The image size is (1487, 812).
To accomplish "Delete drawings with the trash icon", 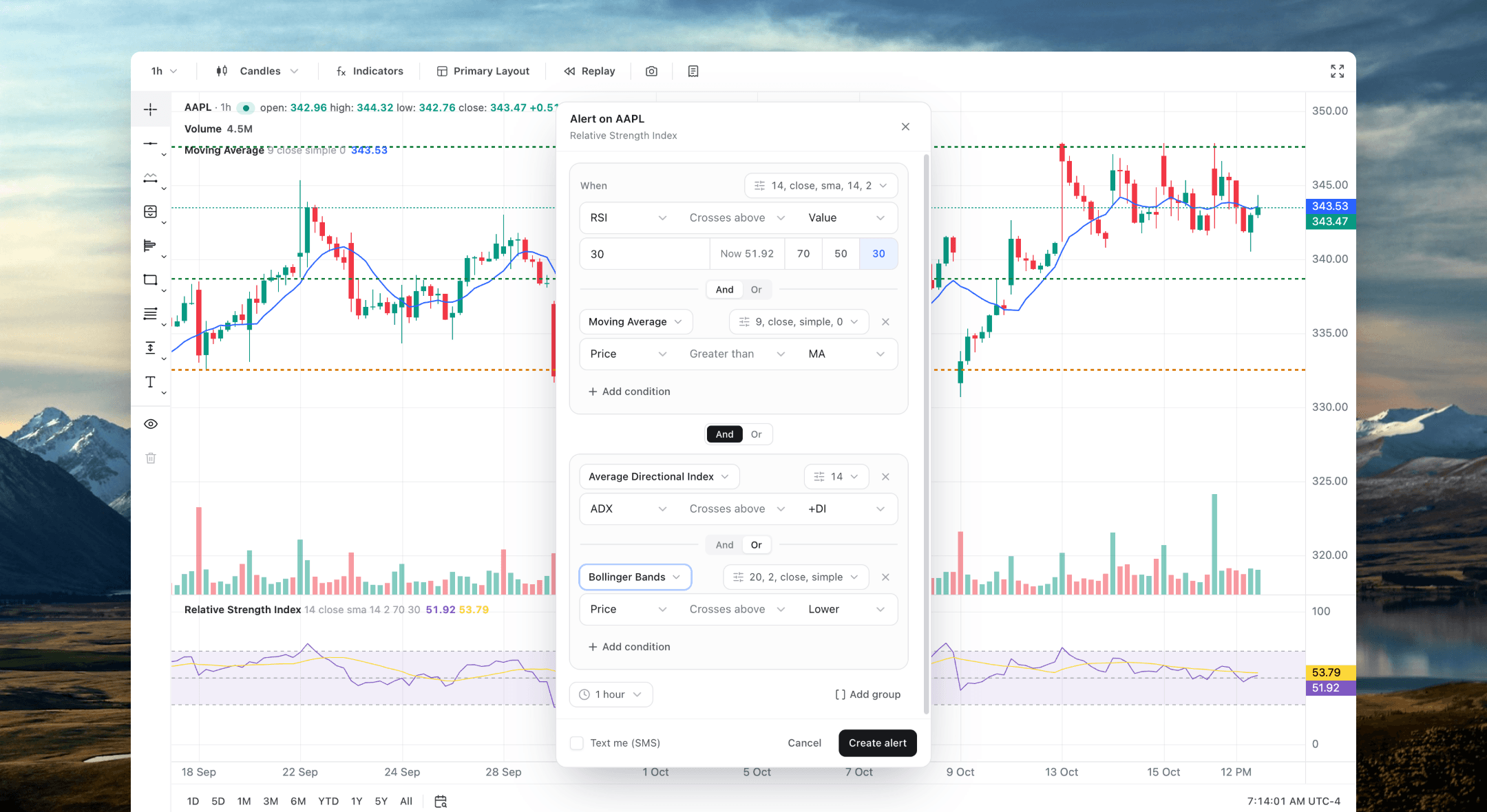I will pos(151,458).
